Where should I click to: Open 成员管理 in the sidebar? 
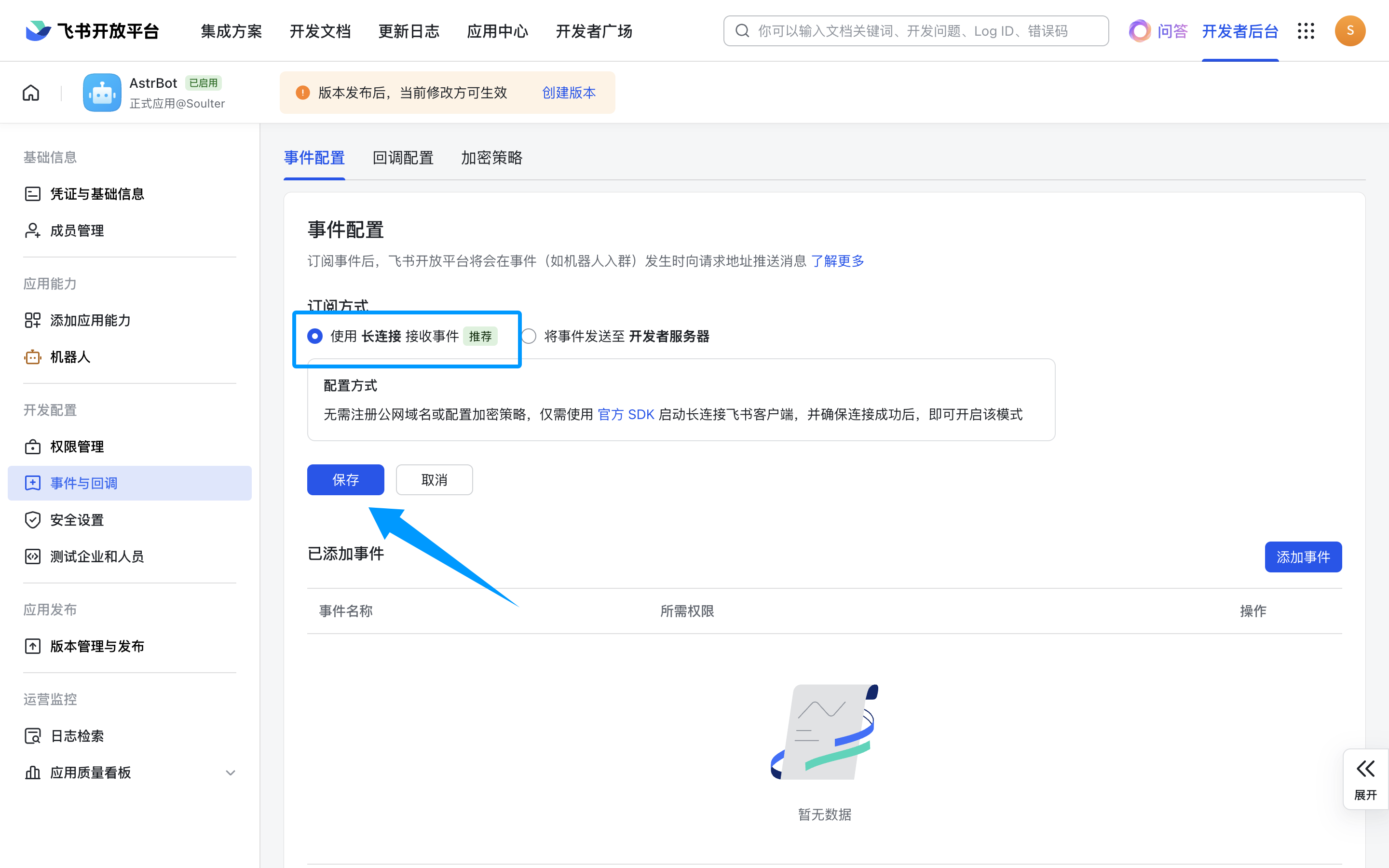pos(76,230)
